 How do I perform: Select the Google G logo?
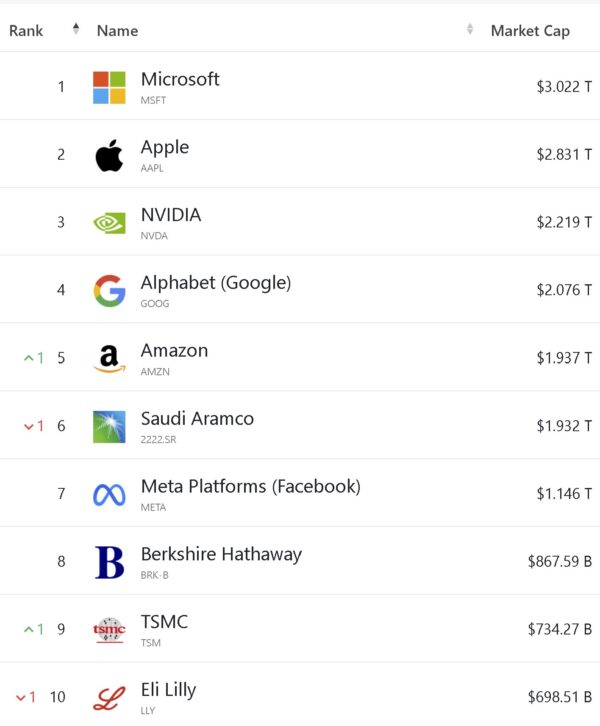(x=109, y=291)
